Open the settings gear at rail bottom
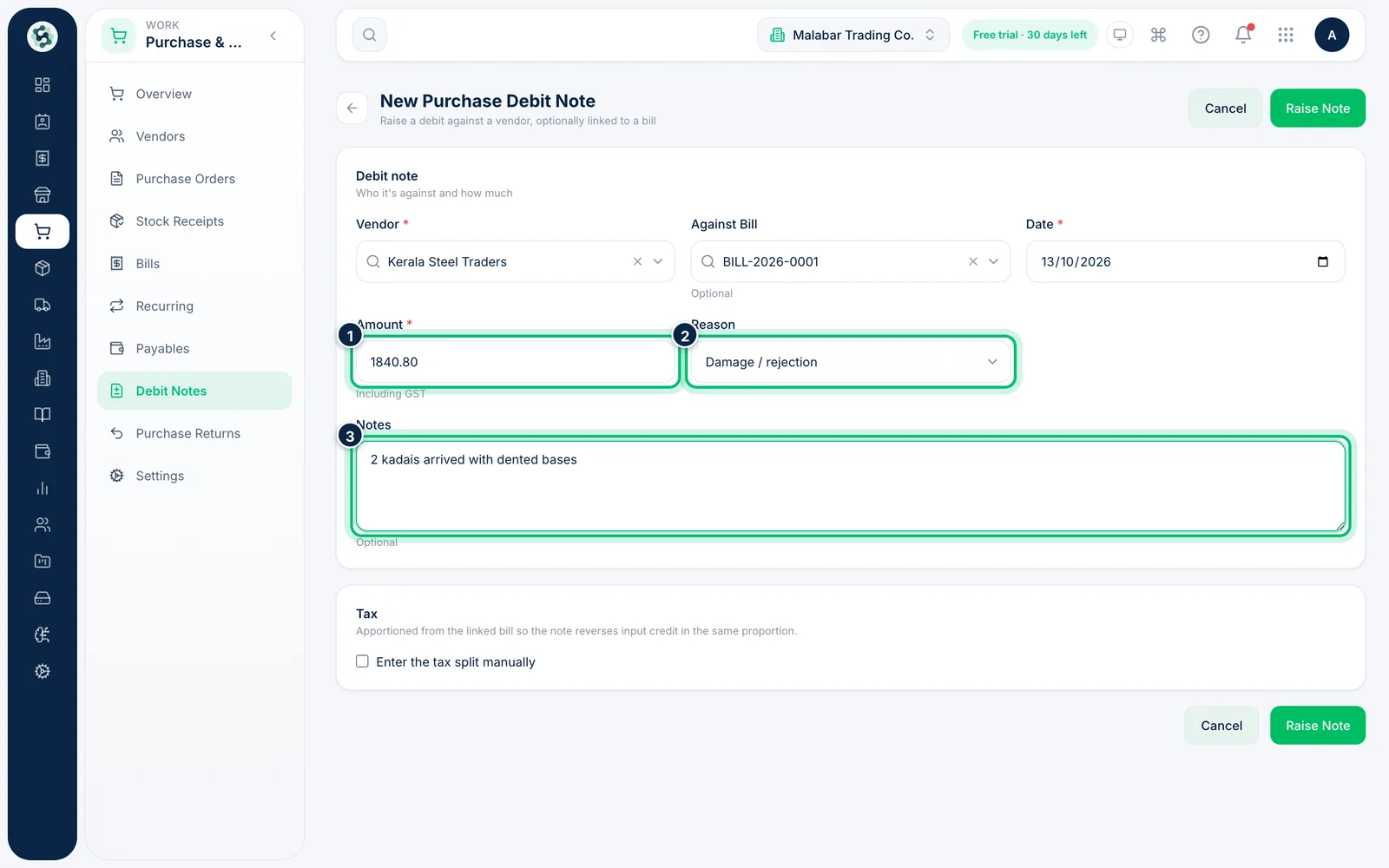Screen dimensions: 1389x868 click(42, 672)
